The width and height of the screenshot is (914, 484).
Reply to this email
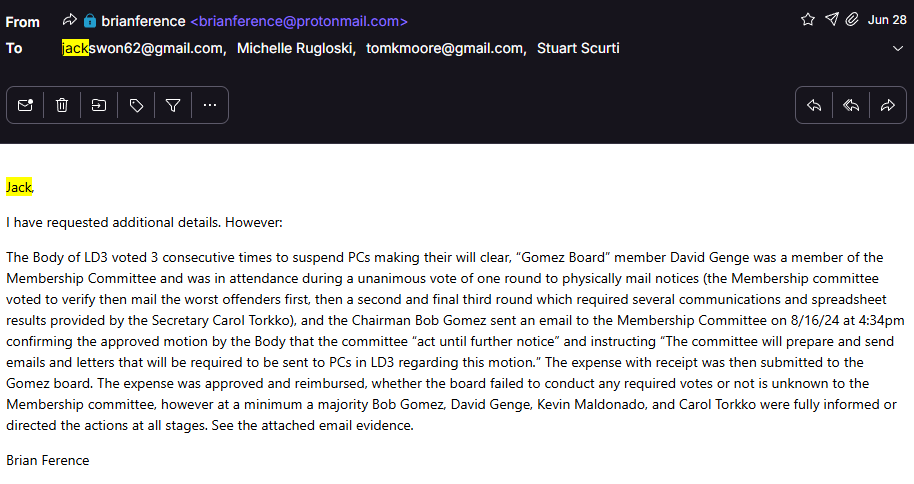coord(814,105)
